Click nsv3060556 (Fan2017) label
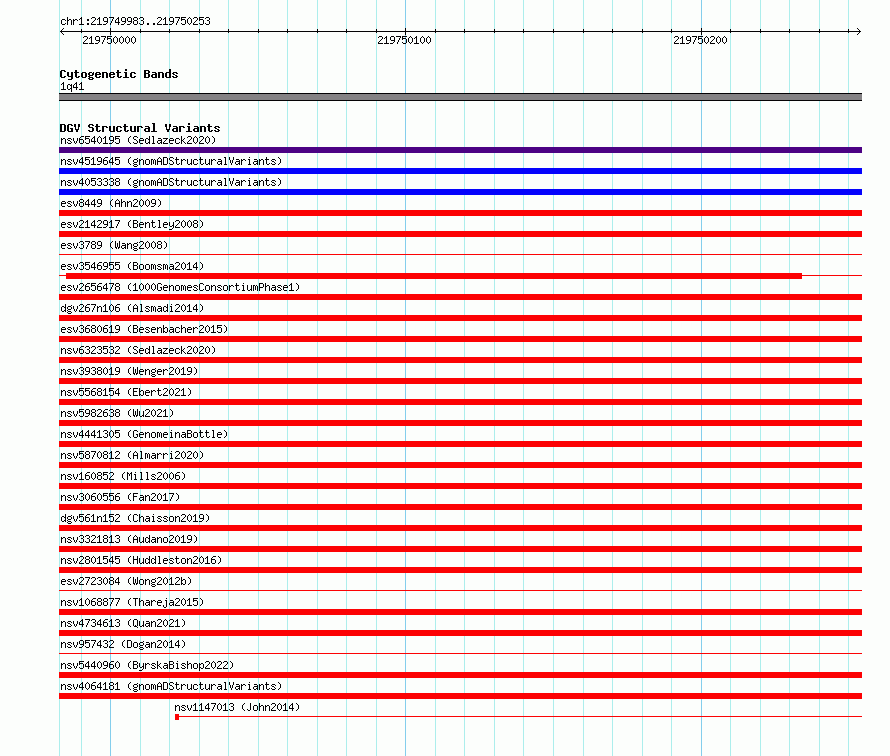 click(x=120, y=497)
